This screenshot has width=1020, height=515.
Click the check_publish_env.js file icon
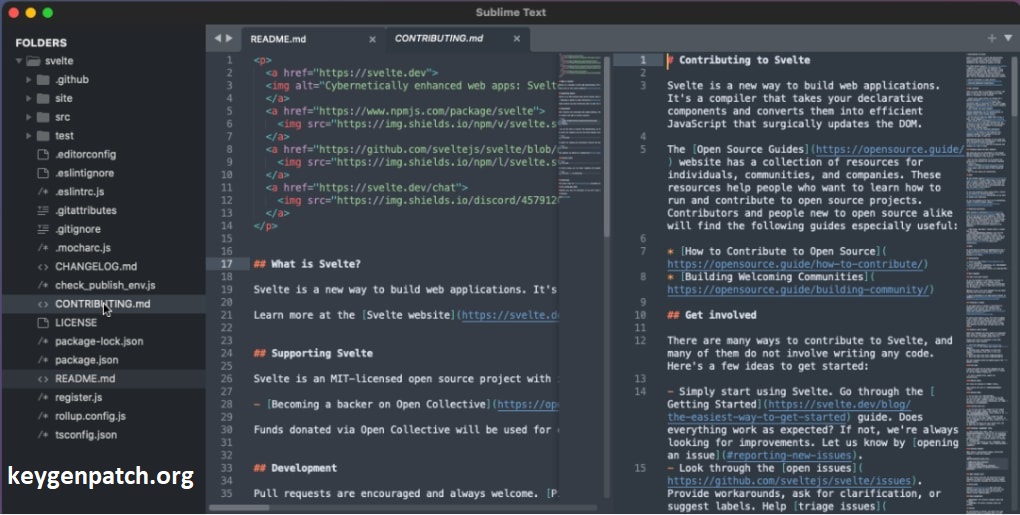pos(43,285)
